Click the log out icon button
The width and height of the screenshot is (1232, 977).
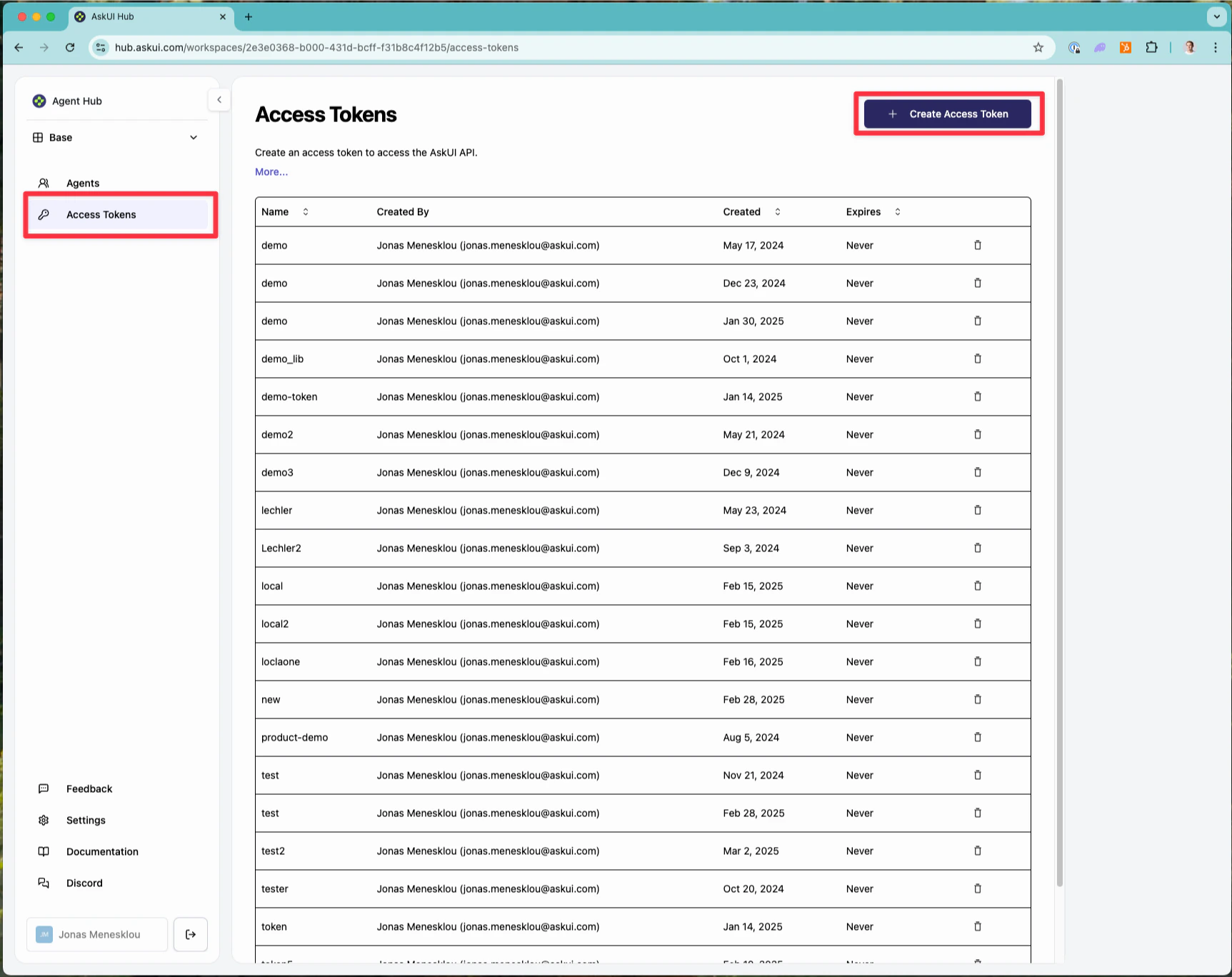click(x=191, y=934)
